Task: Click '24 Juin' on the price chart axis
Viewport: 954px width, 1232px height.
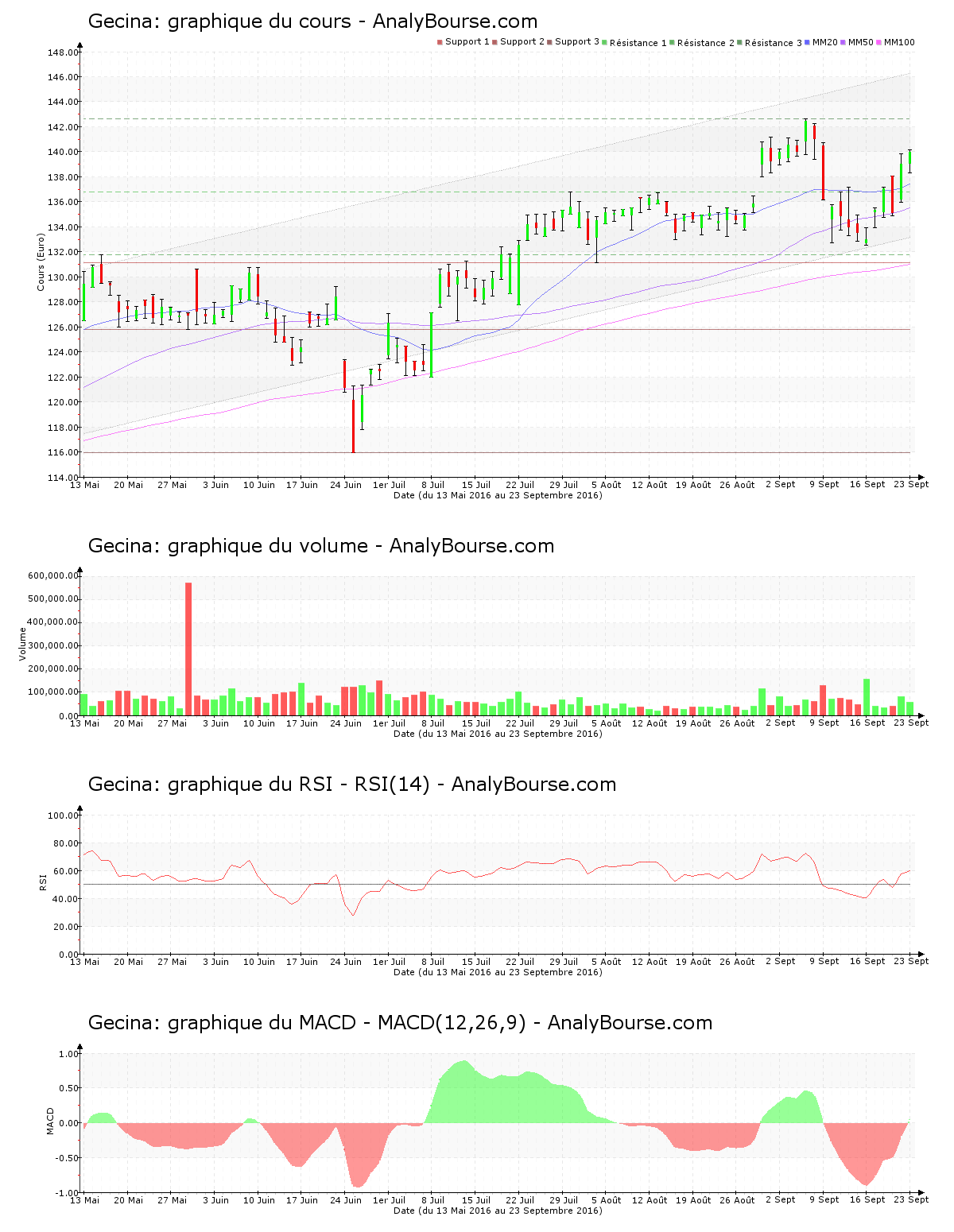Action: pyautogui.click(x=346, y=485)
